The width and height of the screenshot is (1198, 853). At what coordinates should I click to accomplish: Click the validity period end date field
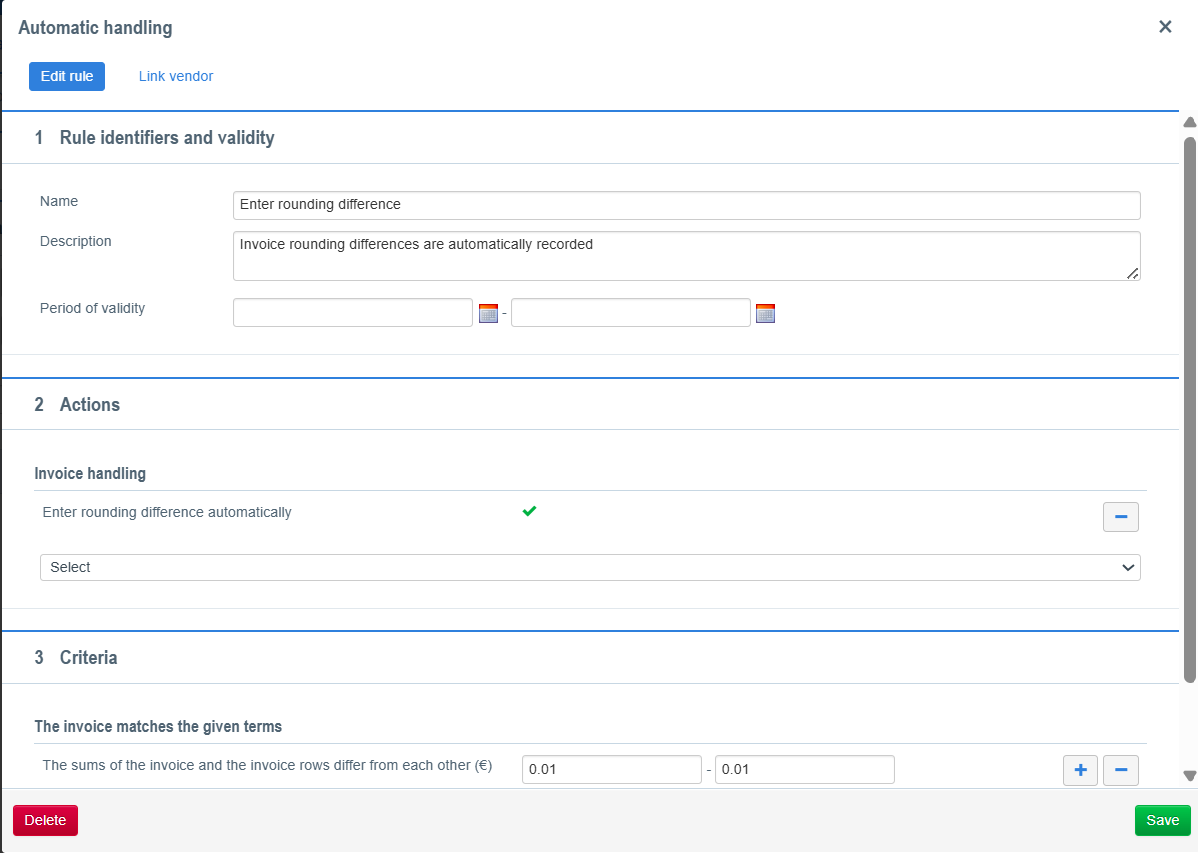(x=630, y=313)
